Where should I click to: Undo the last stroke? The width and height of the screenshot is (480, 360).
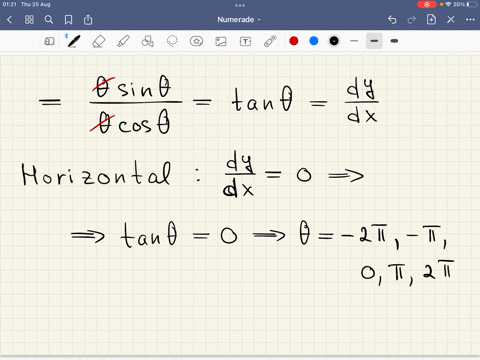tap(392, 20)
